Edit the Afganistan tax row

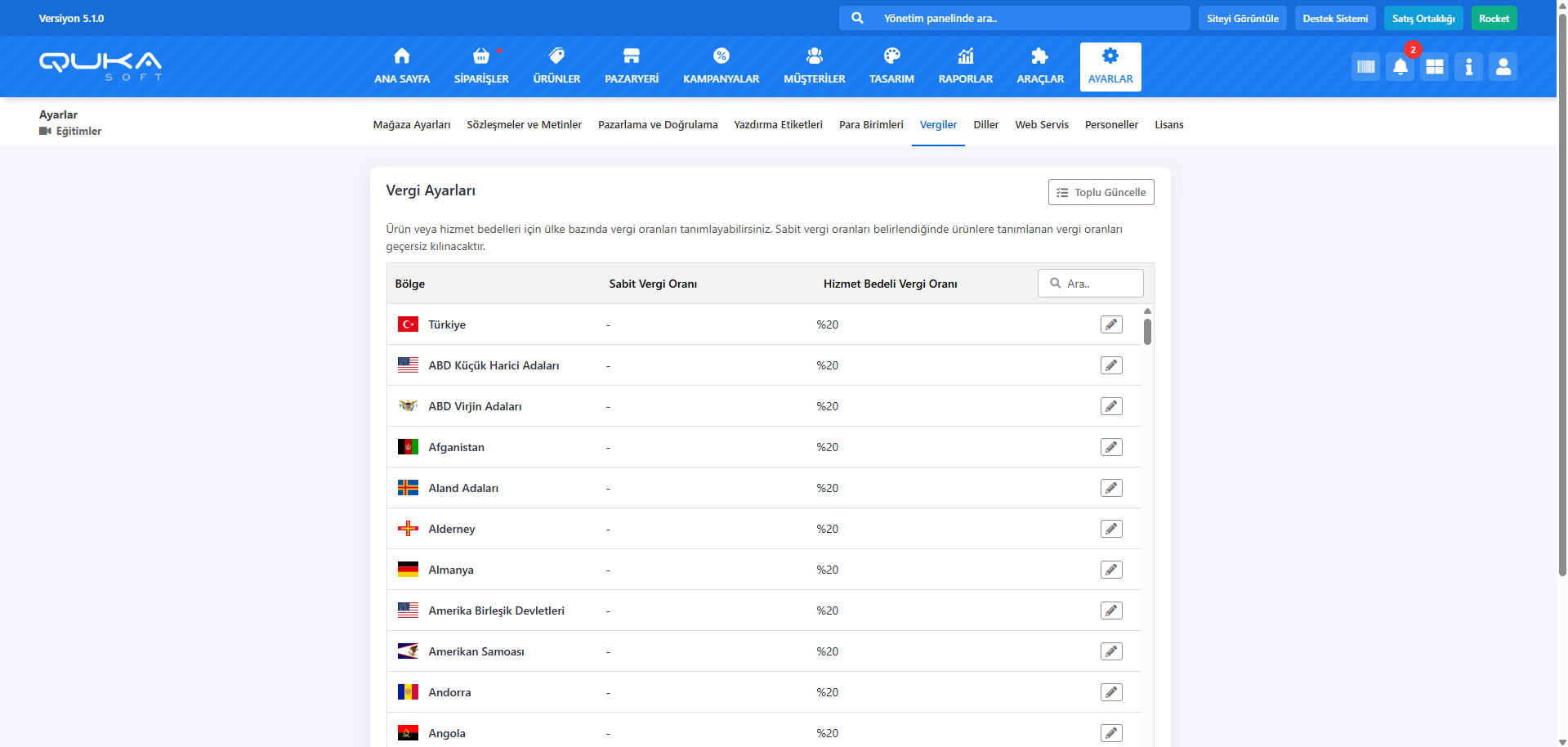(x=1110, y=447)
